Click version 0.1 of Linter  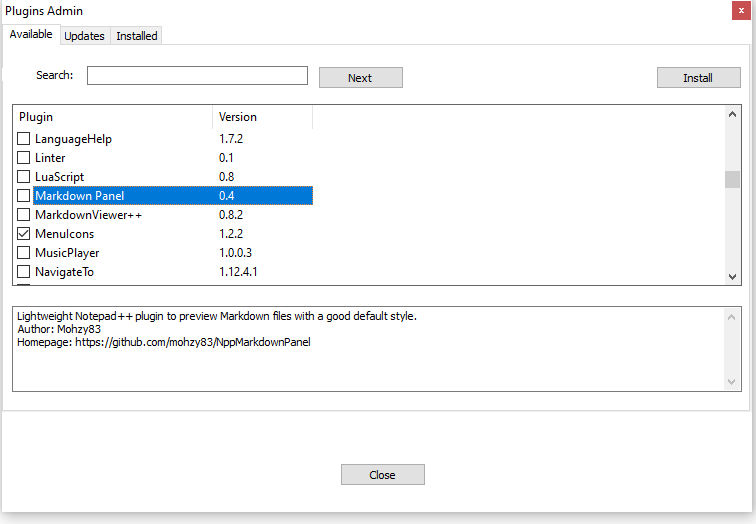click(226, 158)
